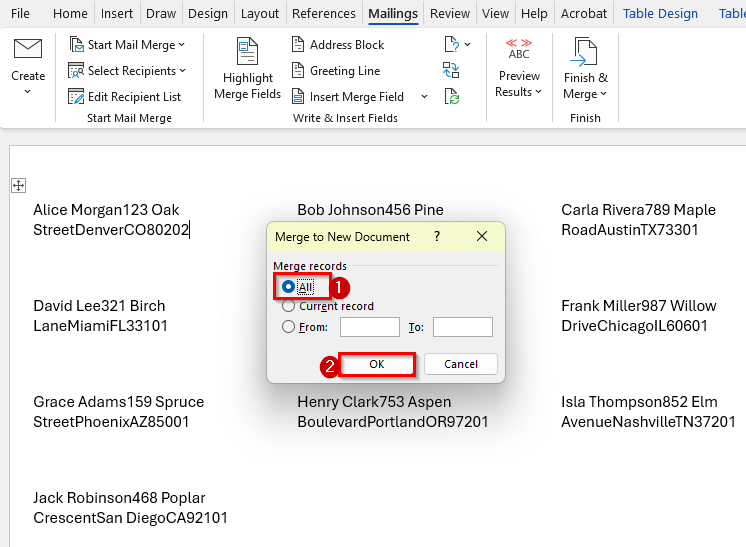The width and height of the screenshot is (746, 547).
Task: Select the All merge records option
Action: point(289,287)
